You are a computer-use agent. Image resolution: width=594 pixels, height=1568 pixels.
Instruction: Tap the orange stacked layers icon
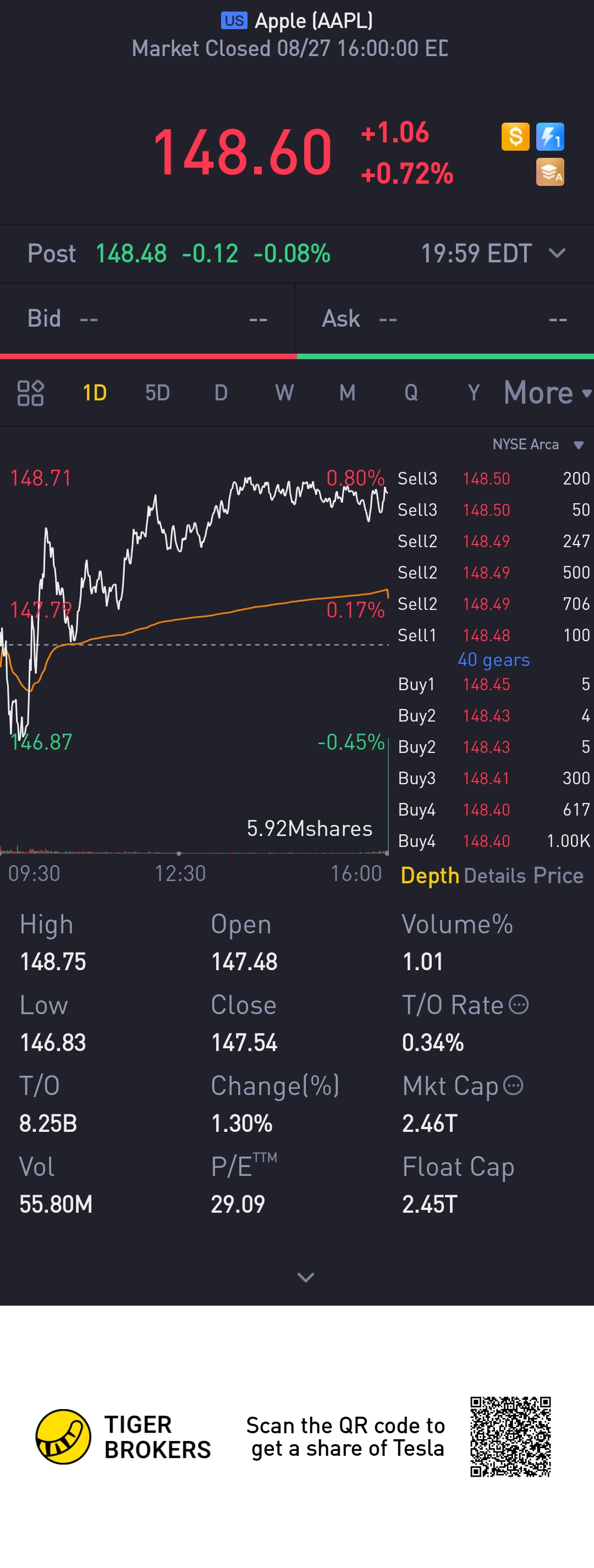pos(550,172)
